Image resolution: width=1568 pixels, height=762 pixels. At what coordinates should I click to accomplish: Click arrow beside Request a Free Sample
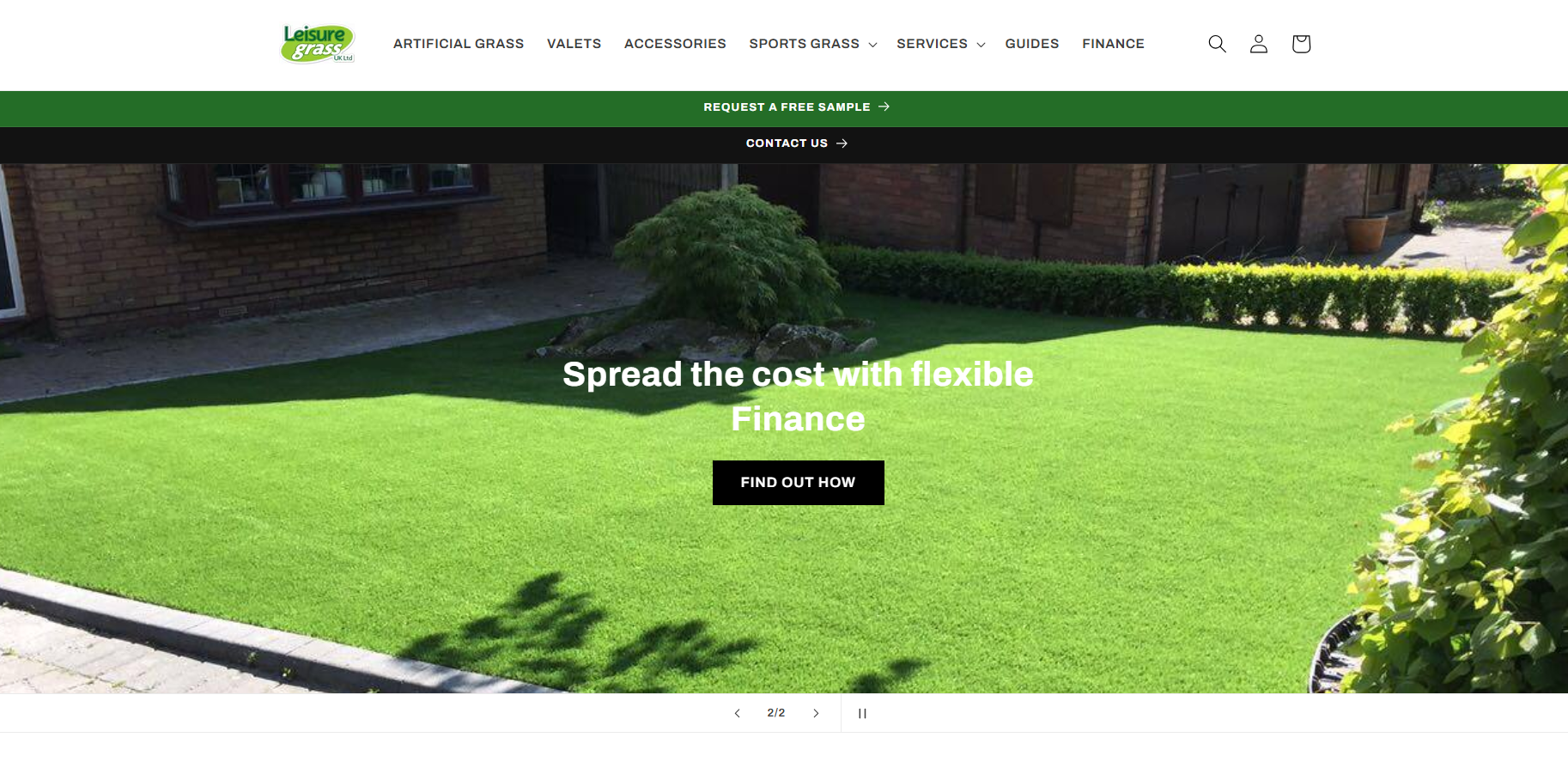[884, 107]
